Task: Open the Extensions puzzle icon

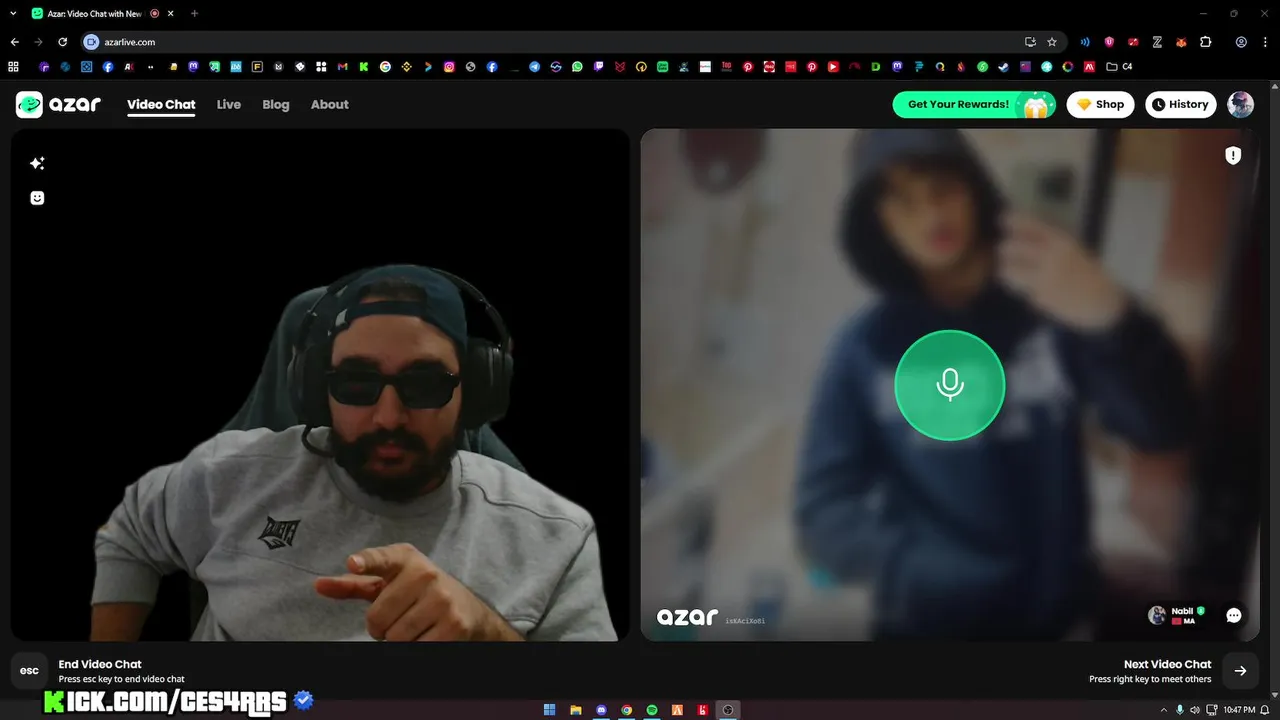Action: [1205, 42]
